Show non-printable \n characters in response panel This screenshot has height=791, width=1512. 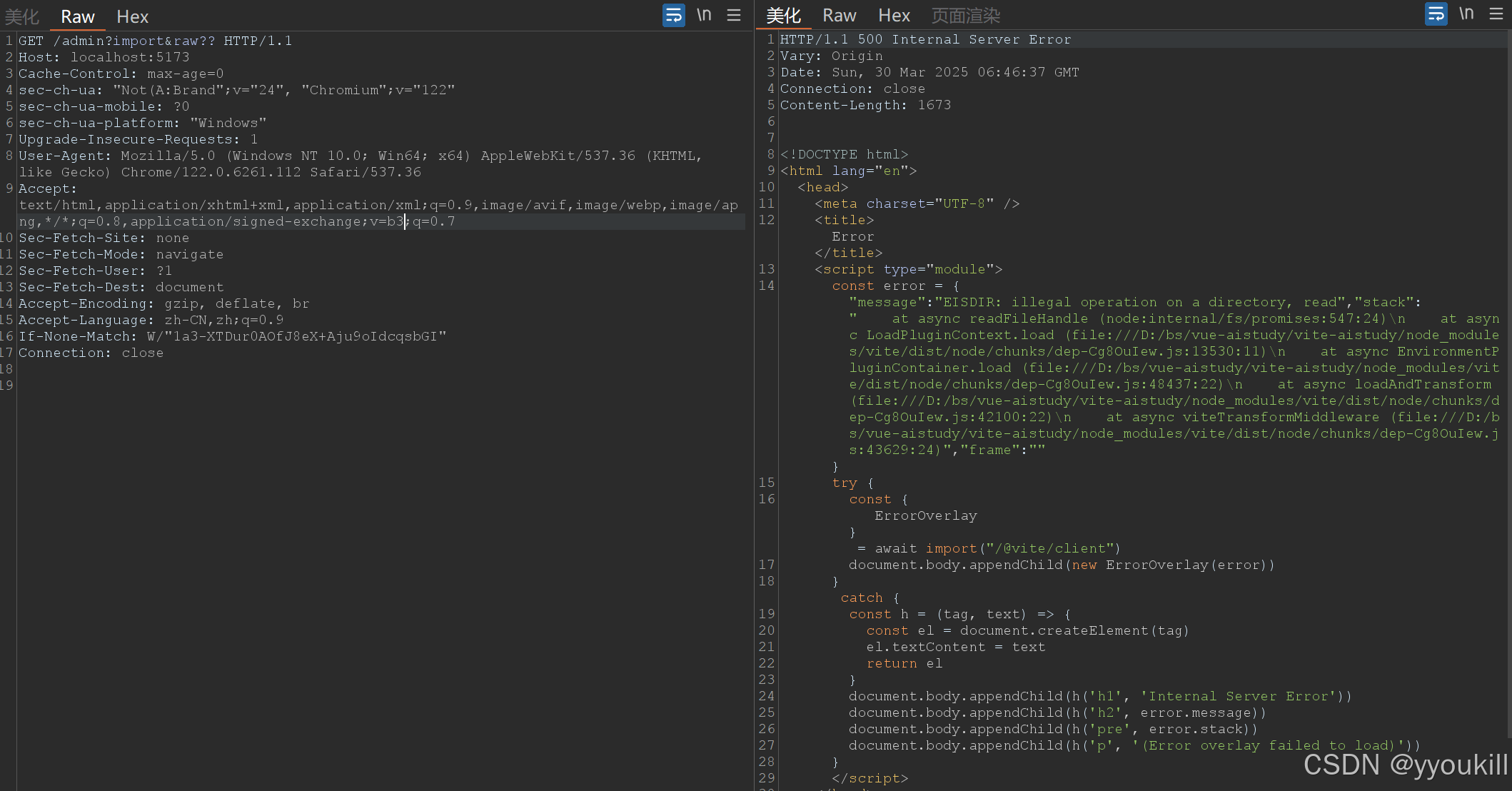click(1466, 14)
